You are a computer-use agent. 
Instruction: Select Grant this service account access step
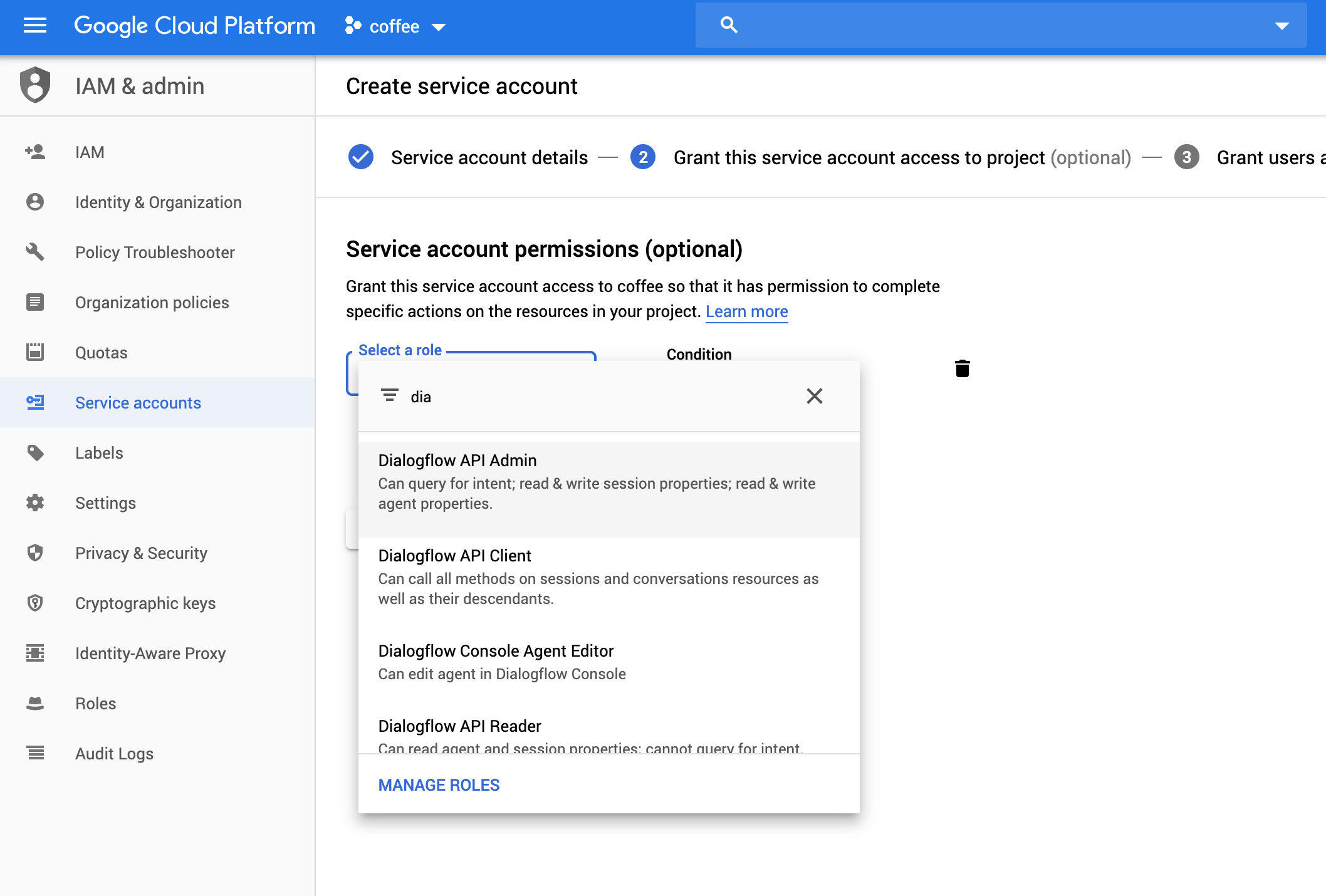pos(902,157)
